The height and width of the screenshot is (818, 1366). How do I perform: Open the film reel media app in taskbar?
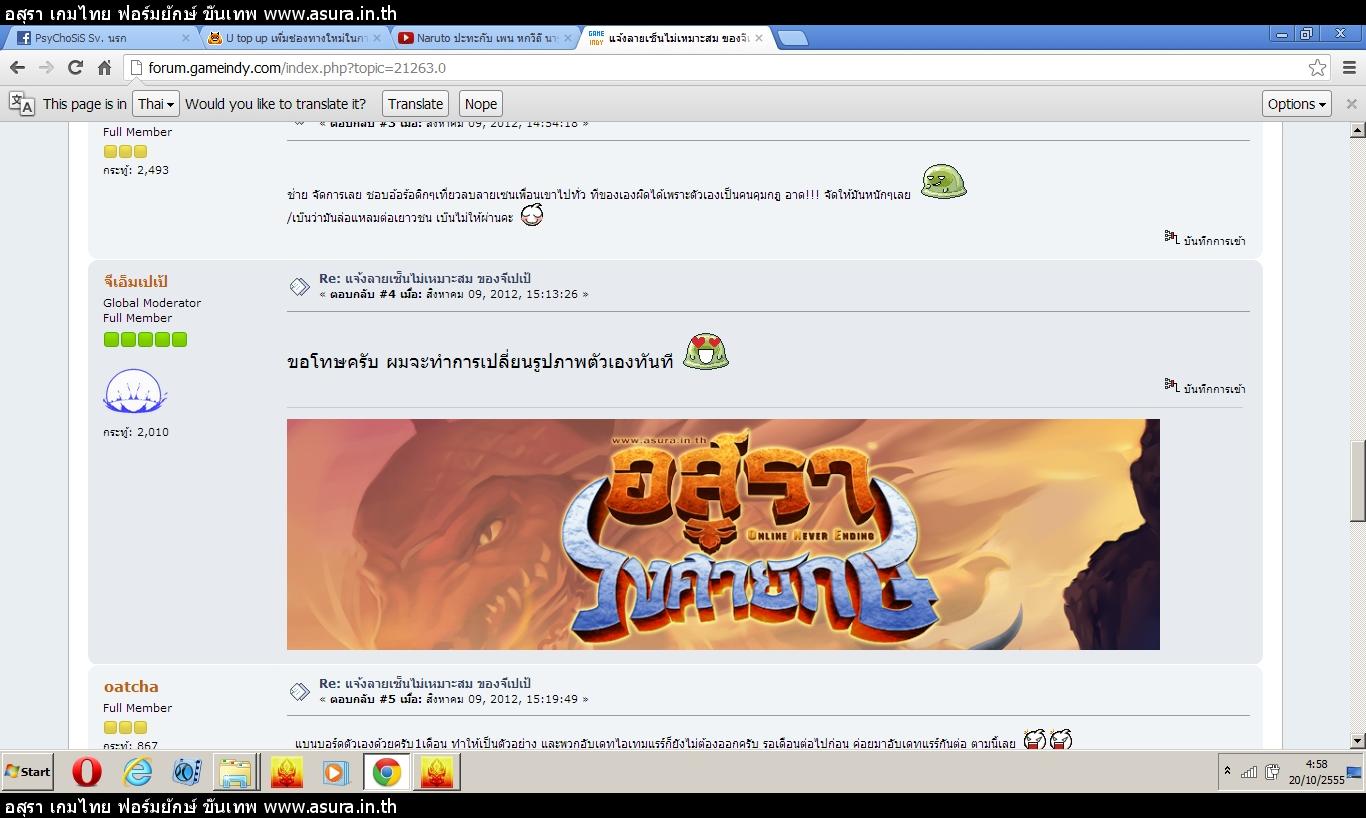[187, 772]
